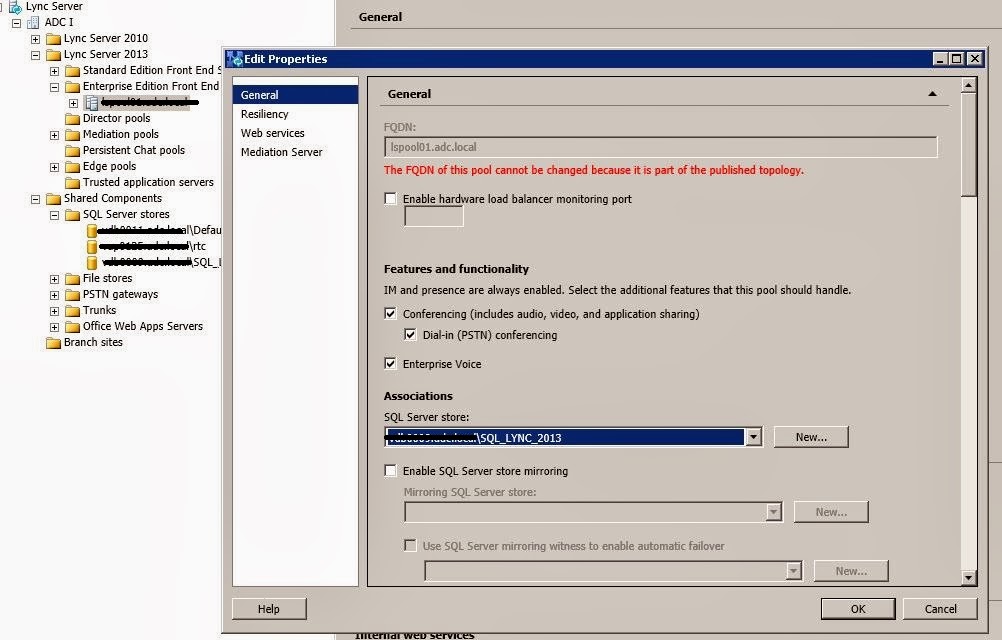The height and width of the screenshot is (640, 1002).
Task: Collapse Enterprise Edition Front End pools node
Action: click(54, 87)
